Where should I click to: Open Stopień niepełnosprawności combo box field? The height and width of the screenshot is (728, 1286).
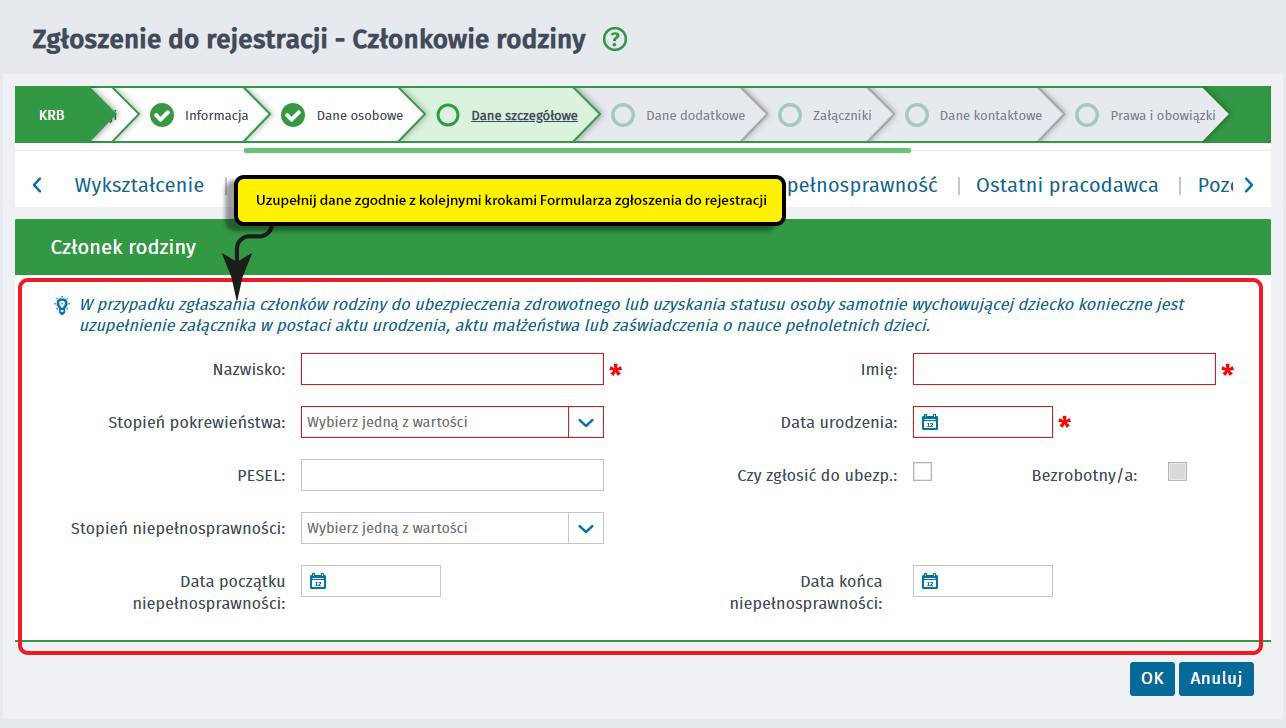[452, 528]
